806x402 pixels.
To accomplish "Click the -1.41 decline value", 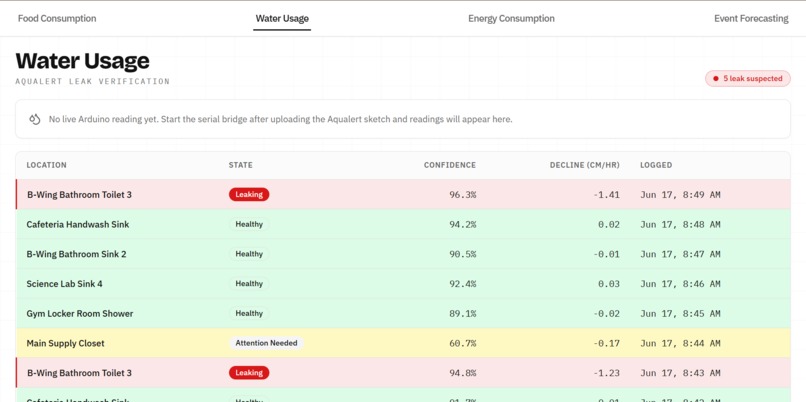I will pos(606,195).
